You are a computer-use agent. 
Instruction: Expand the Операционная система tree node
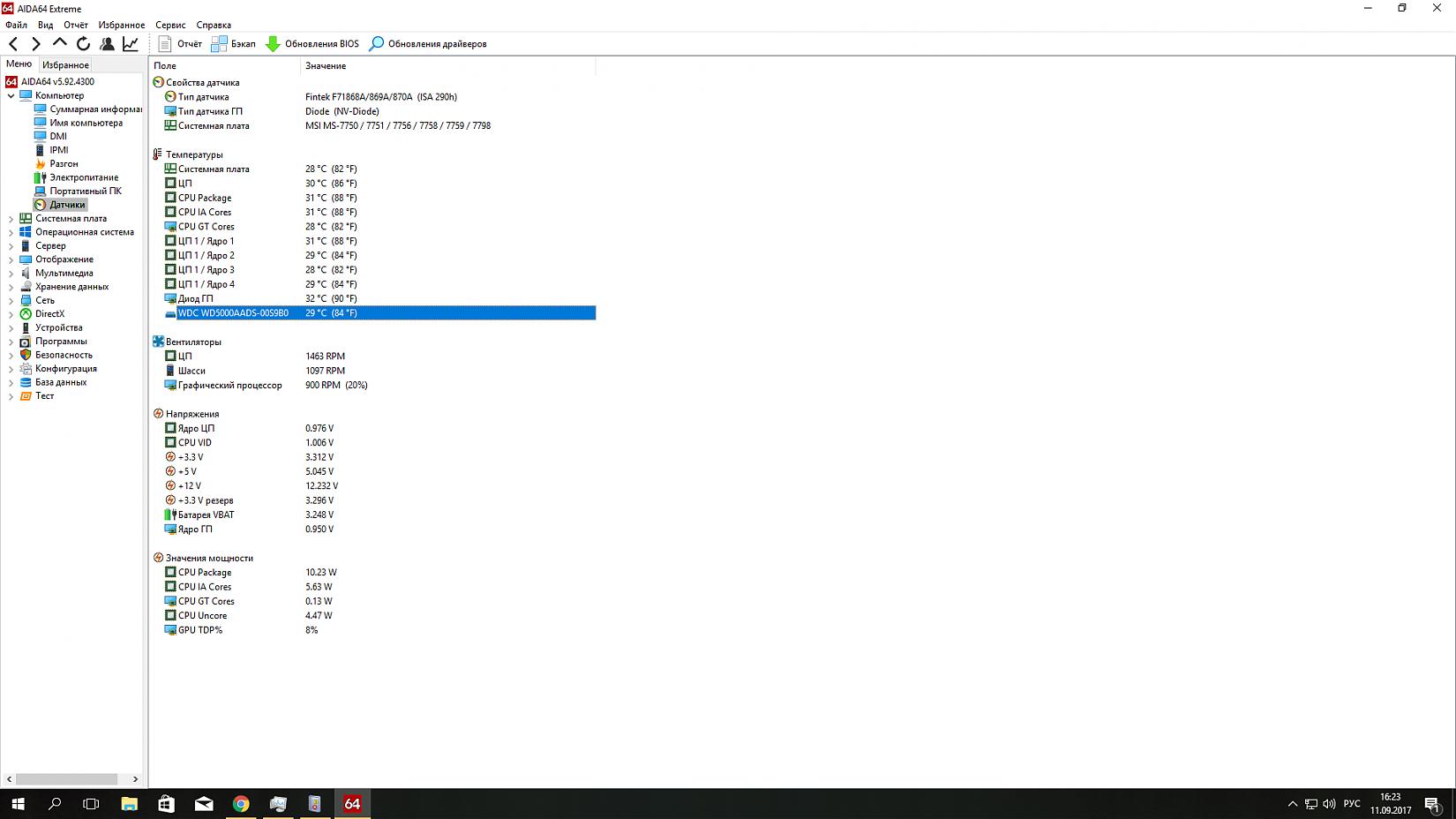coord(11,232)
